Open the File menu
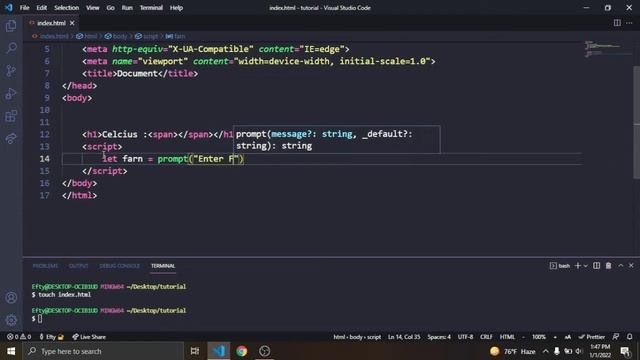640x360 pixels. 24,8
